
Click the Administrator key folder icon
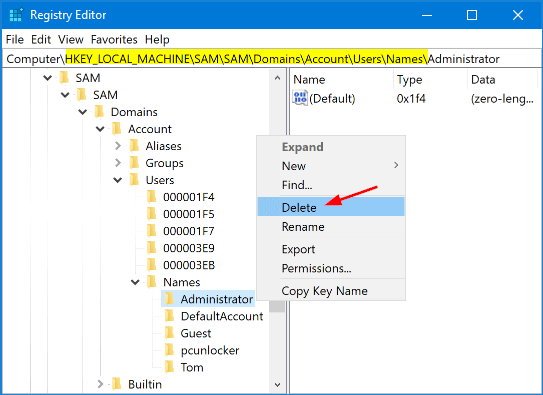click(169, 299)
